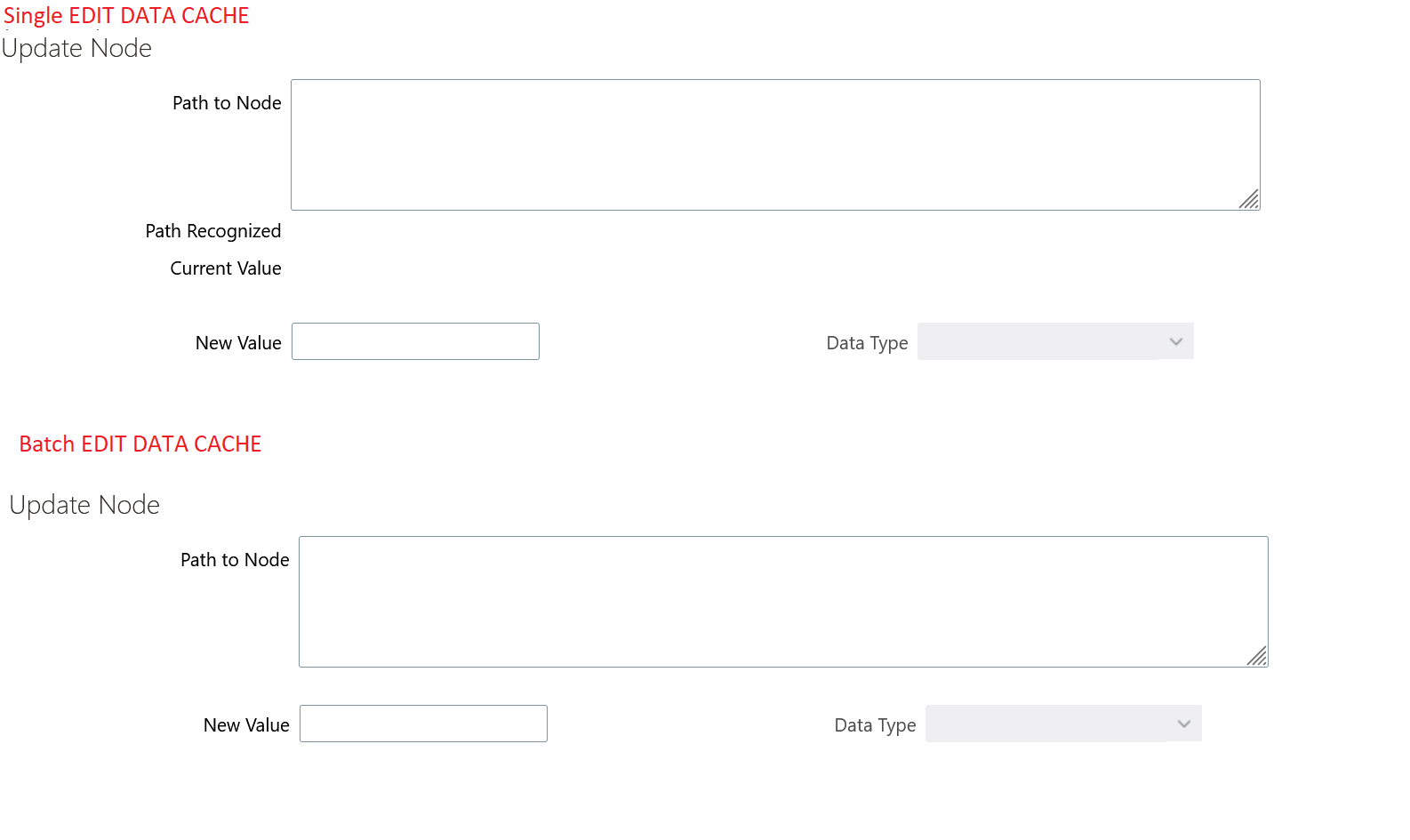Click resize grip of Single edit Path textarea
Image resolution: width=1410 pixels, height=840 pixels.
click(x=1249, y=200)
